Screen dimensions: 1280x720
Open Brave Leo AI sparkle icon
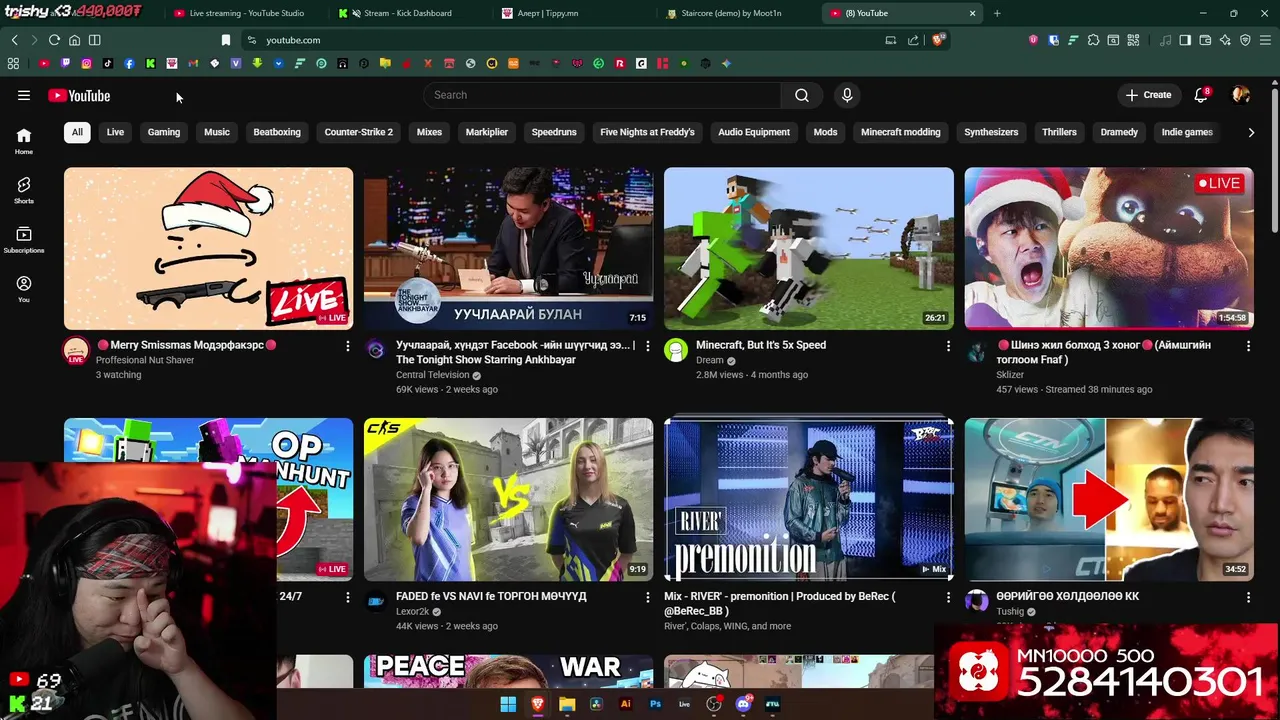tap(1225, 40)
